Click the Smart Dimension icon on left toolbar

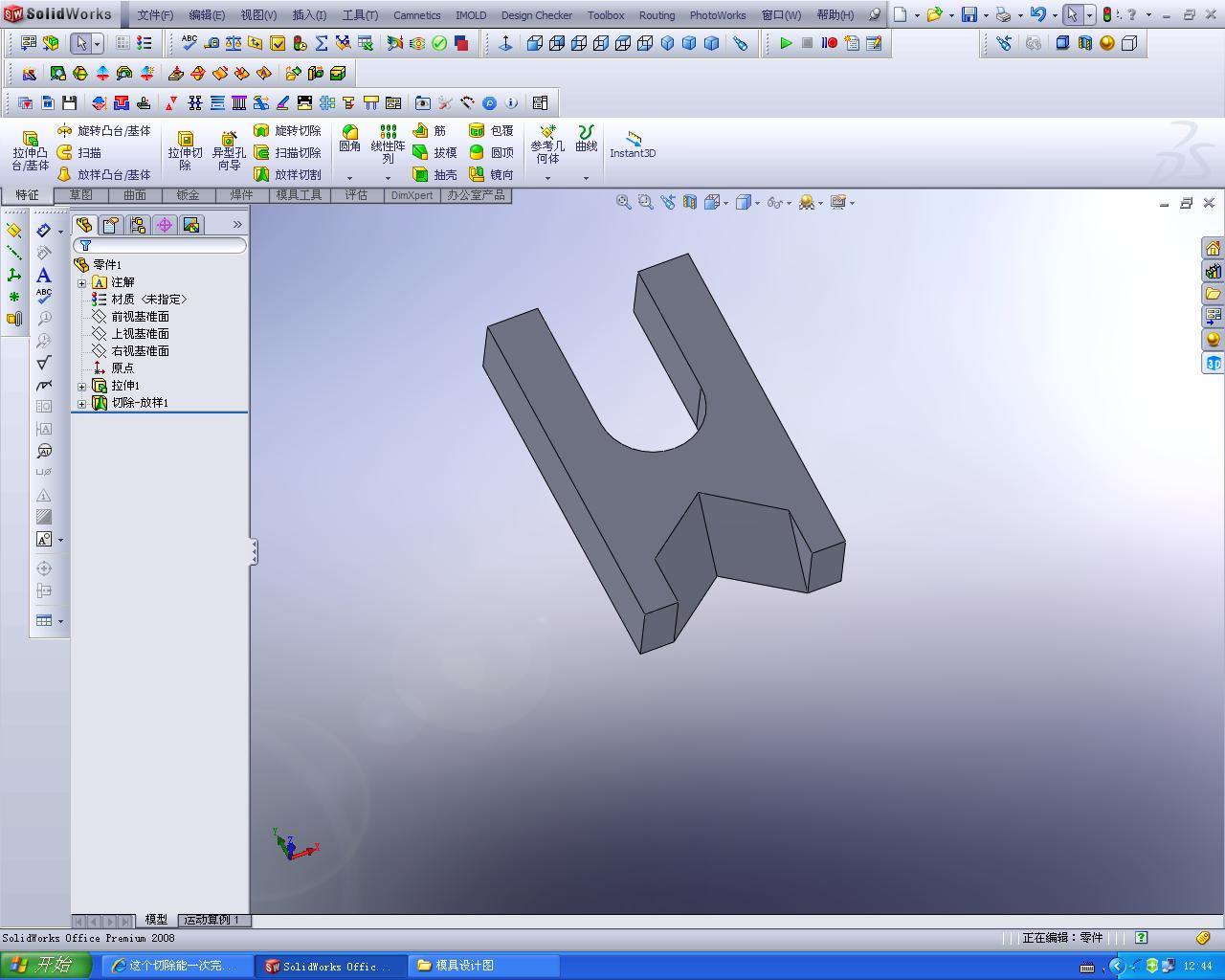point(44,231)
